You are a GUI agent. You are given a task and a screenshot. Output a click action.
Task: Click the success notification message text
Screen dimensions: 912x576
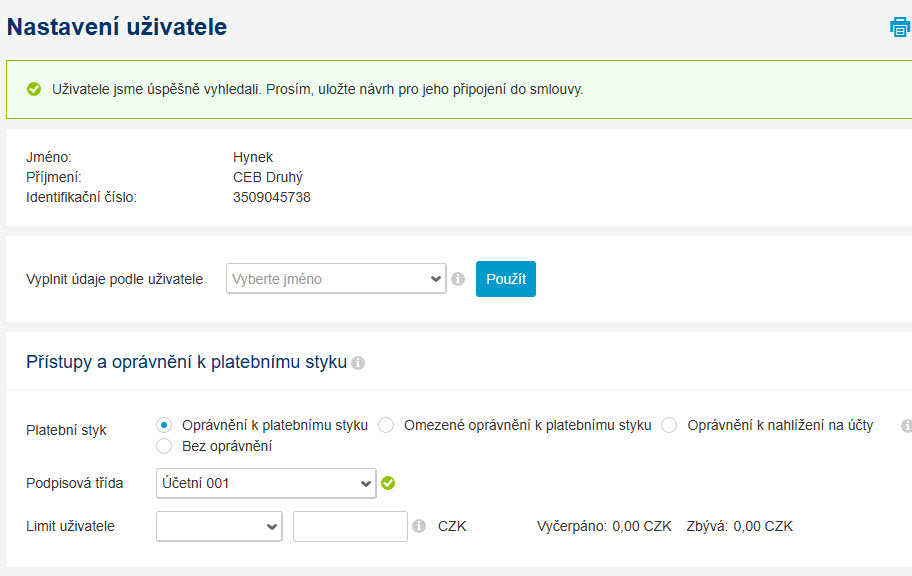point(318,89)
